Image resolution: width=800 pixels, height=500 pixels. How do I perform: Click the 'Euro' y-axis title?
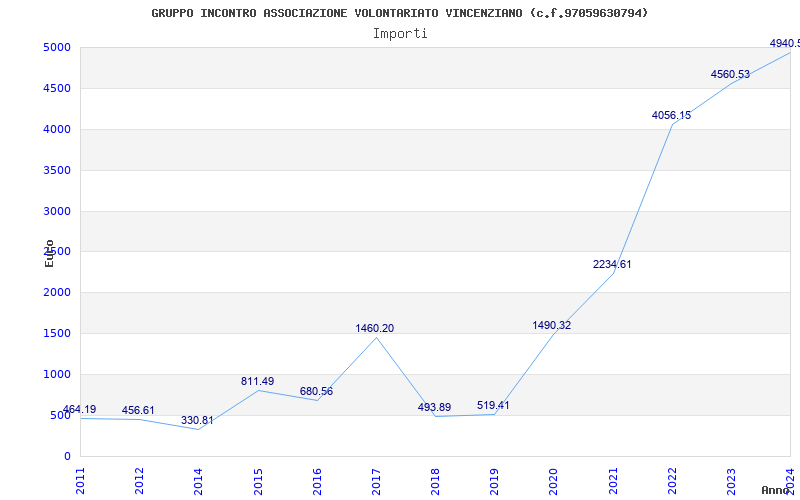[x=49, y=253]
